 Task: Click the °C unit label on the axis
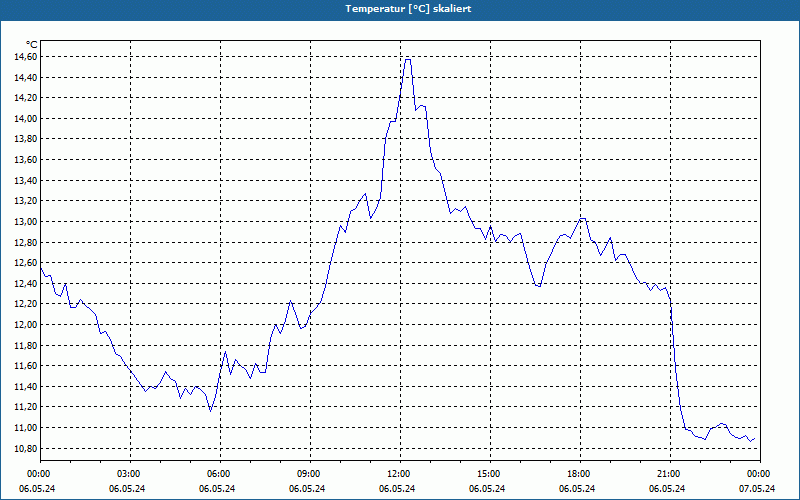(x=32, y=45)
